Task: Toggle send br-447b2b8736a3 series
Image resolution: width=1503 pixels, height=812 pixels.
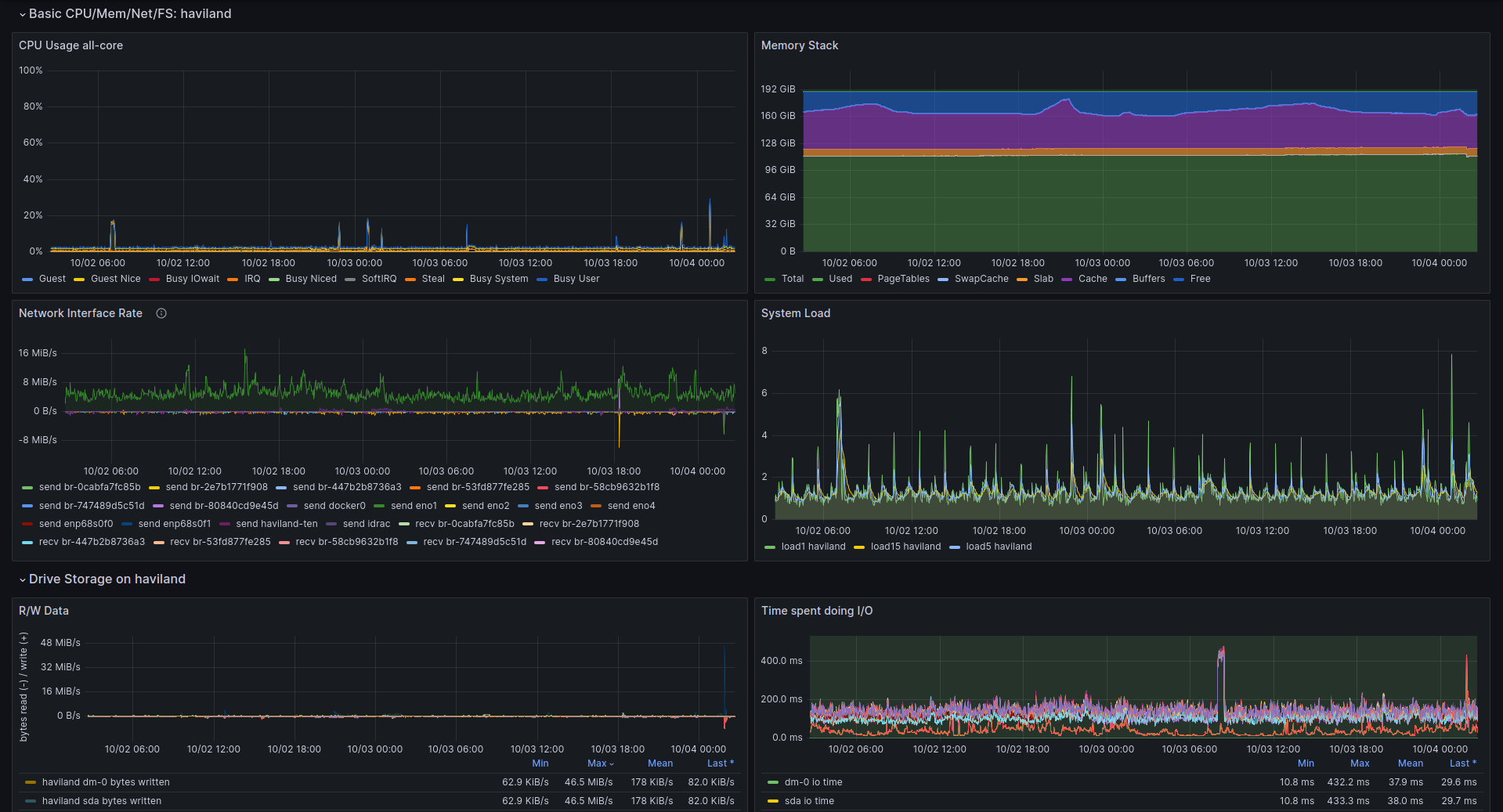Action: click(x=347, y=487)
